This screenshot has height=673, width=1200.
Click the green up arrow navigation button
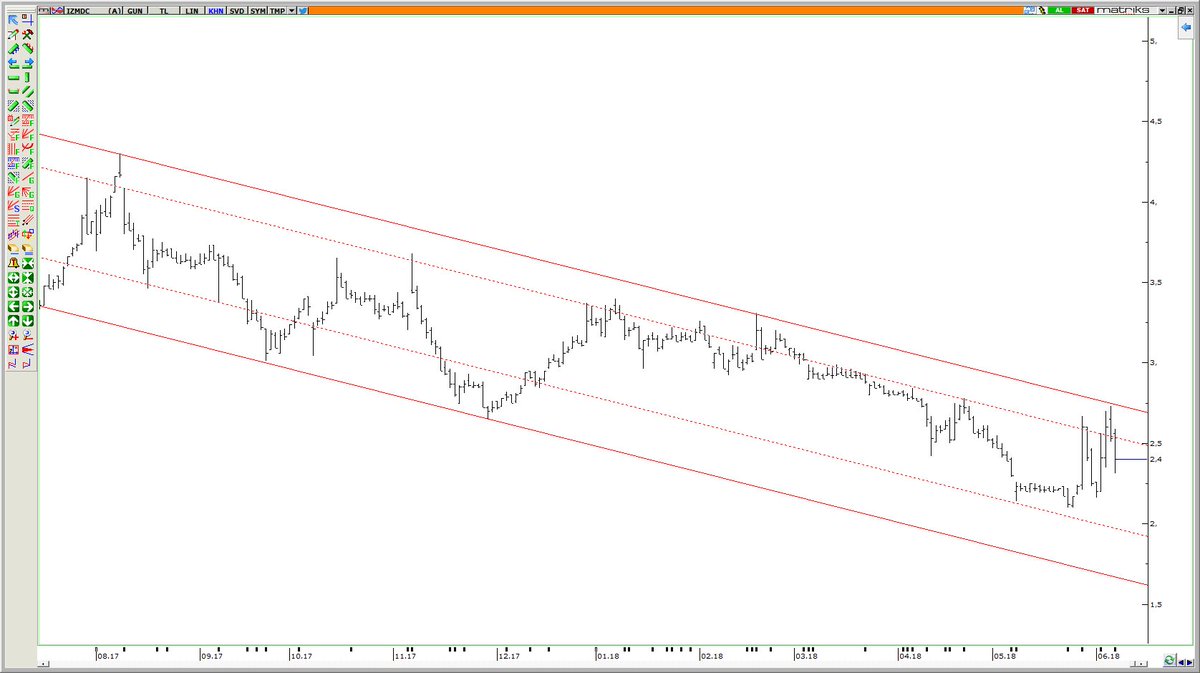pyautogui.click(x=13, y=319)
